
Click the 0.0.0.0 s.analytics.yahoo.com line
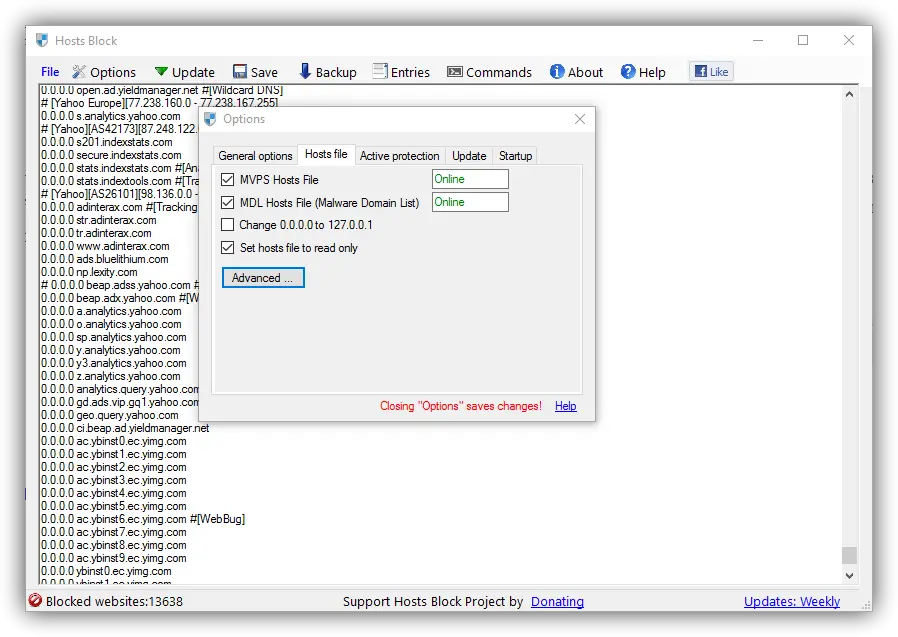click(111, 116)
